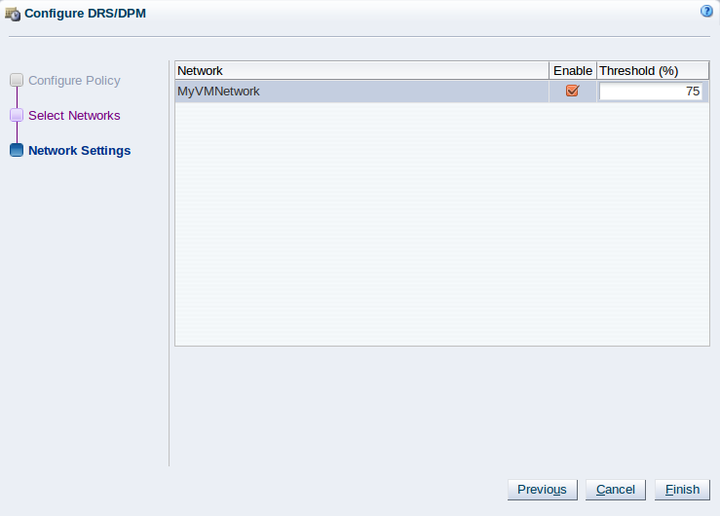Viewport: 720px width, 516px height.
Task: Click the Previous button
Action: (x=542, y=490)
